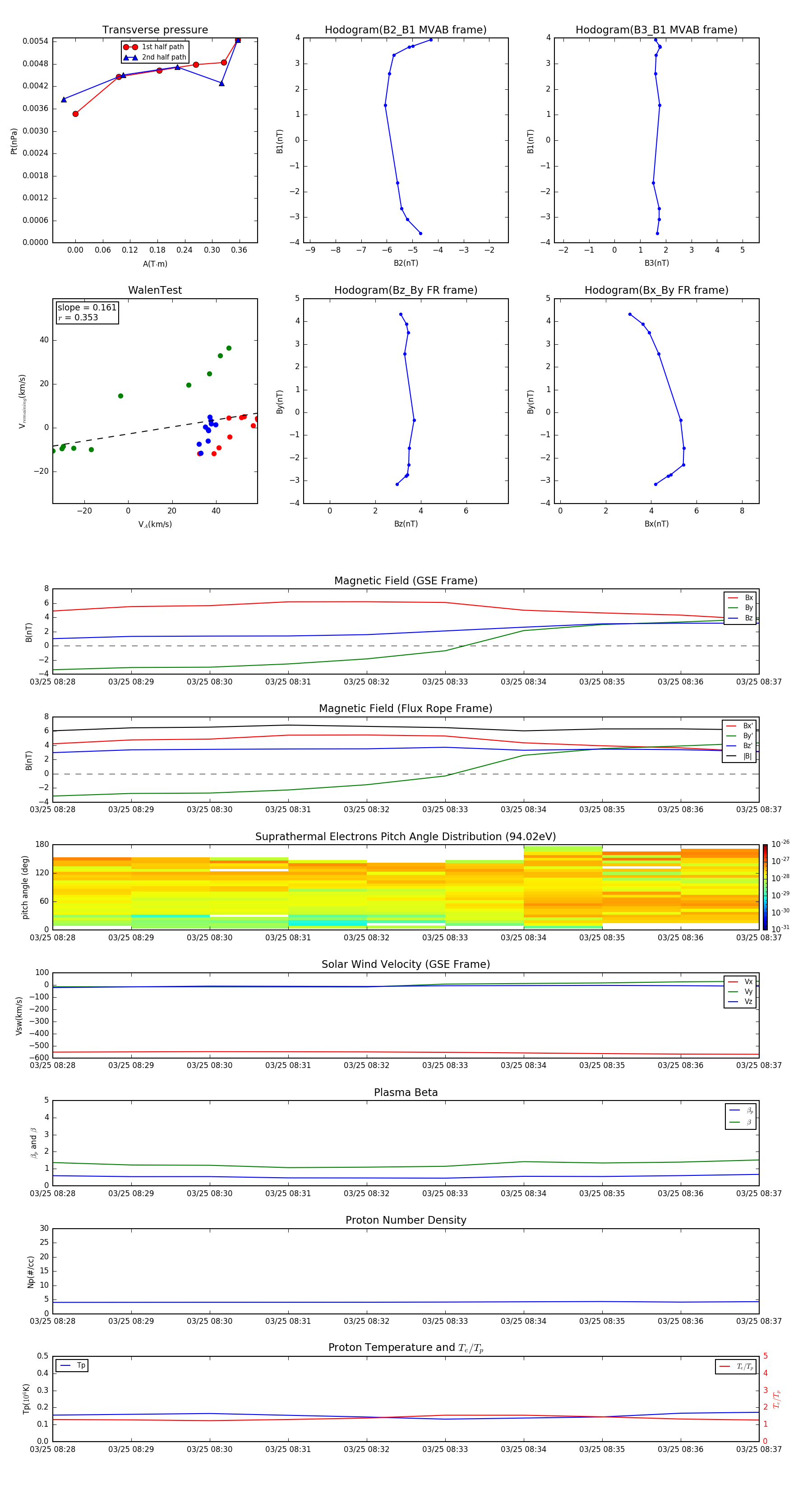This screenshot has height=1489, width=812.
Task: Select the Tp legend entry
Action: click(x=73, y=1365)
